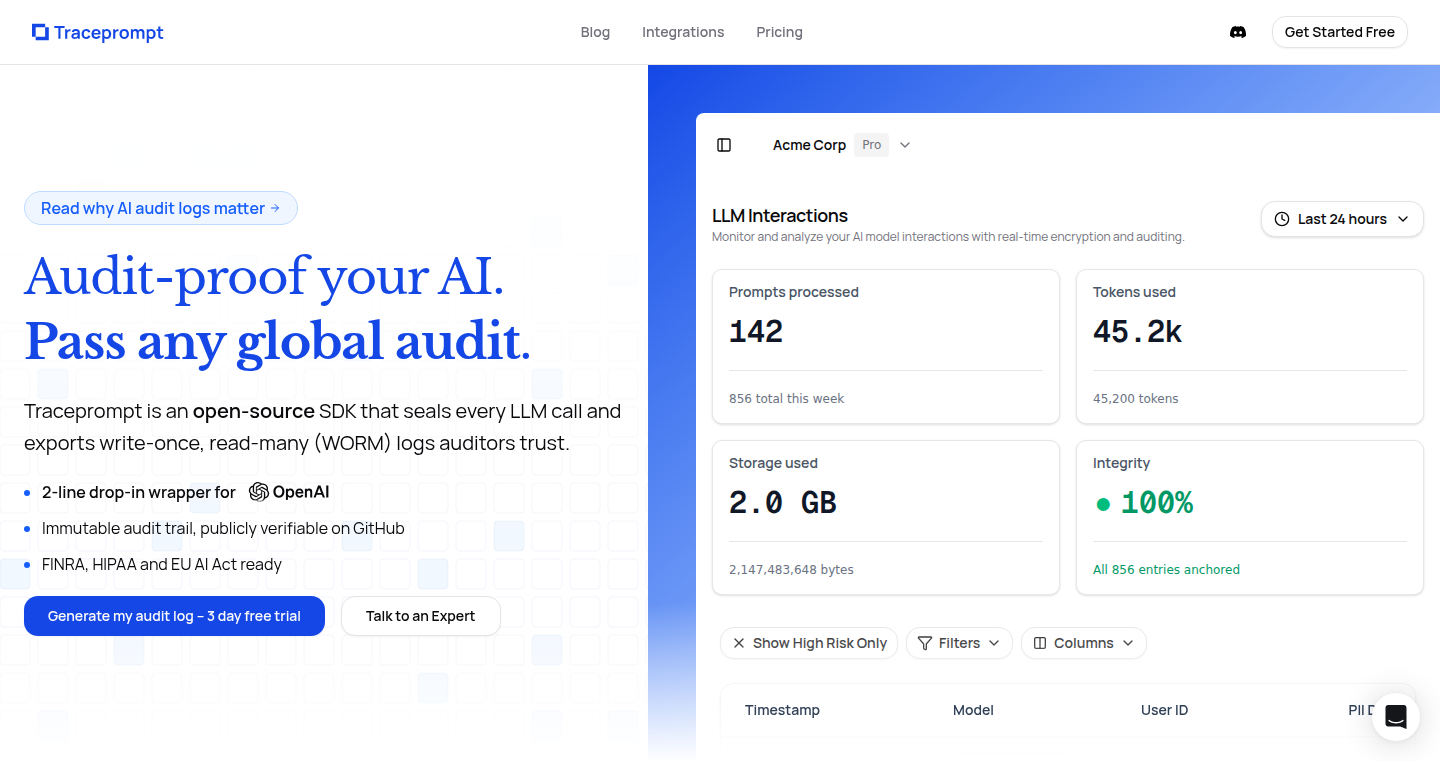This screenshot has height=761, width=1440.
Task: Click the Model column header
Action: tap(973, 710)
